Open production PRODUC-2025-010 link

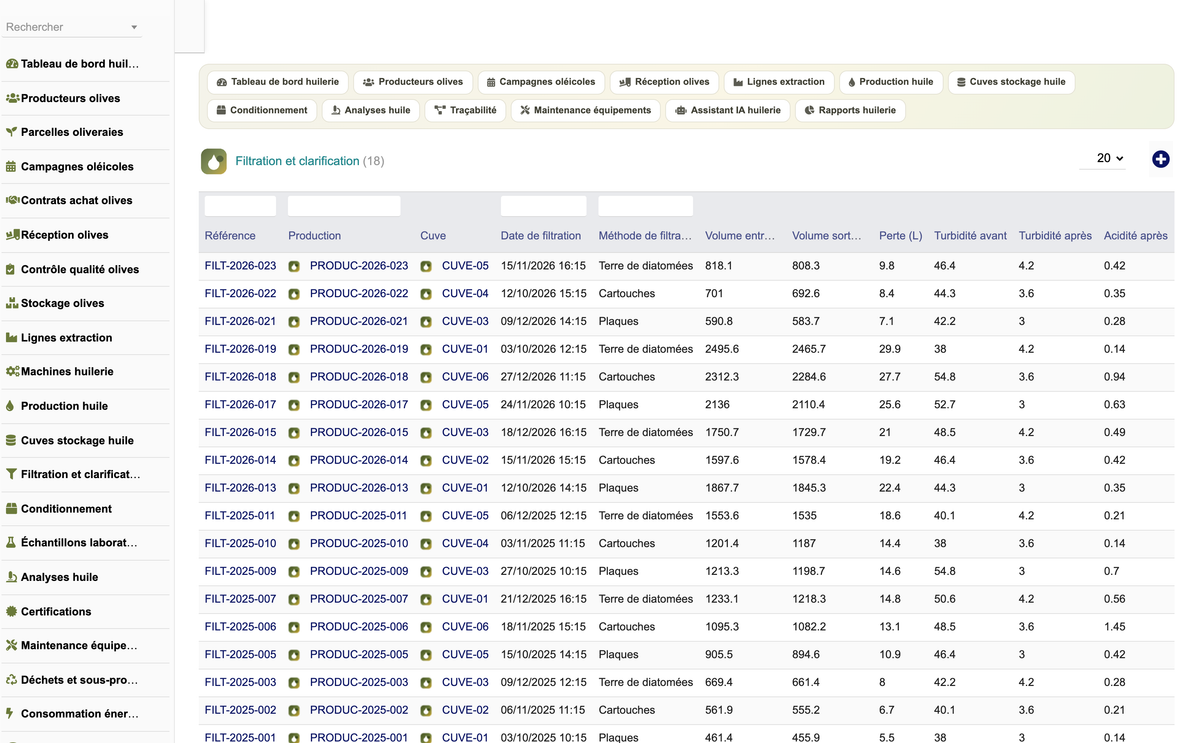pos(359,544)
